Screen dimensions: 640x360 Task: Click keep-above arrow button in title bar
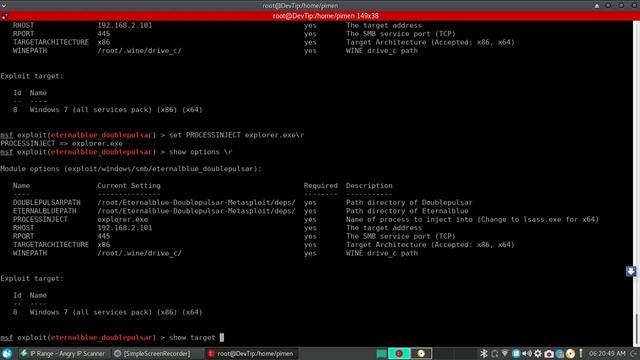click(x=597, y=6)
